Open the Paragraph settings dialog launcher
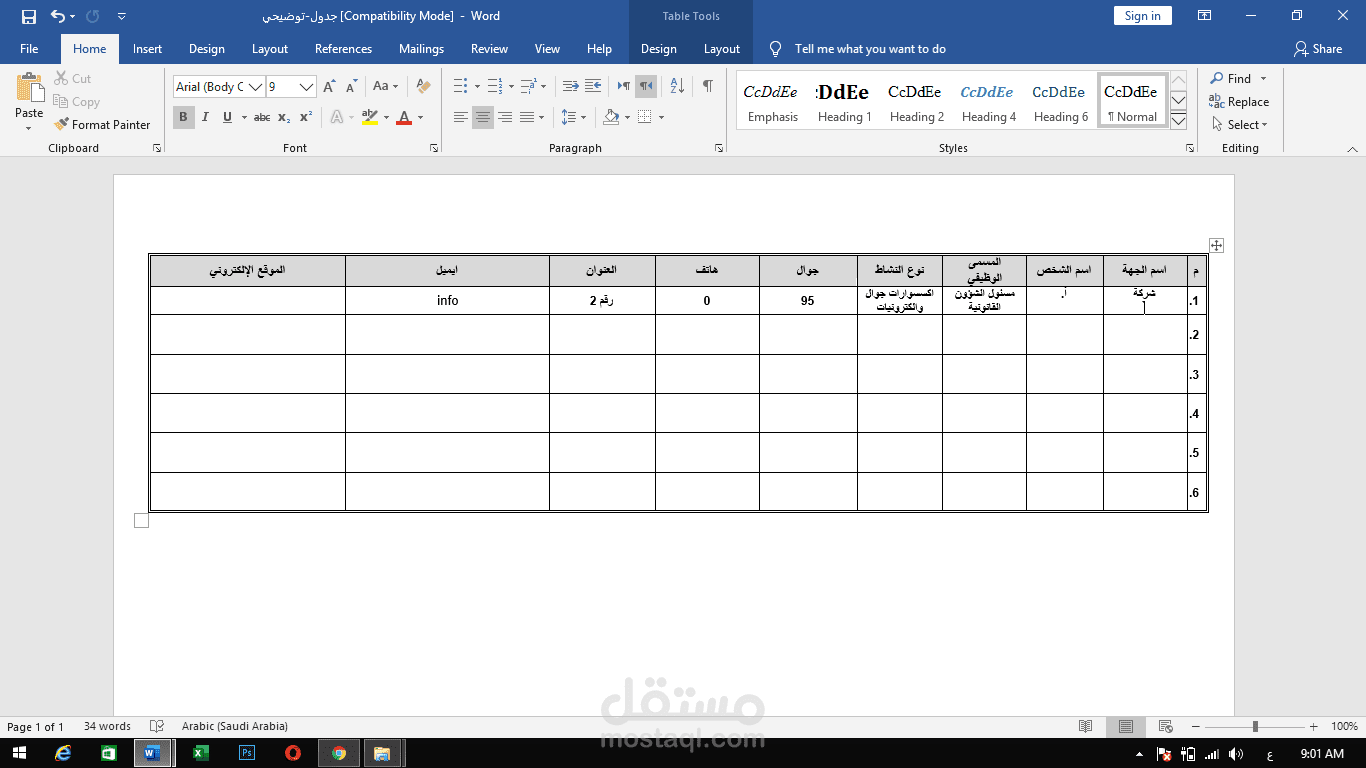 click(719, 148)
